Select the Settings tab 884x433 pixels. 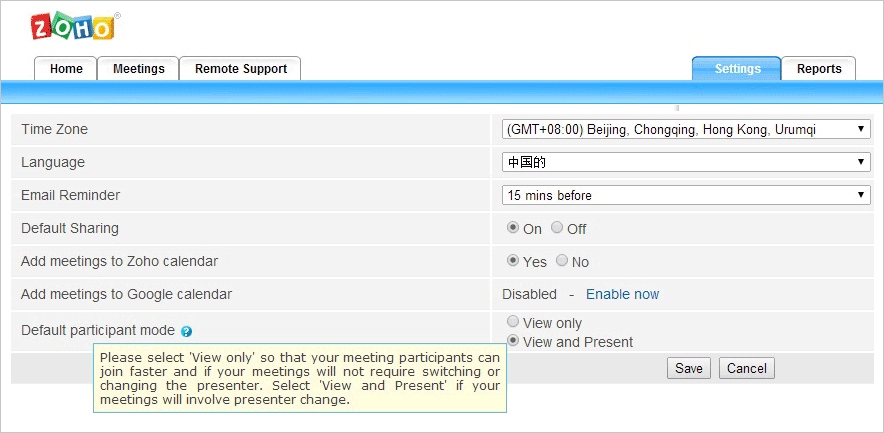737,69
